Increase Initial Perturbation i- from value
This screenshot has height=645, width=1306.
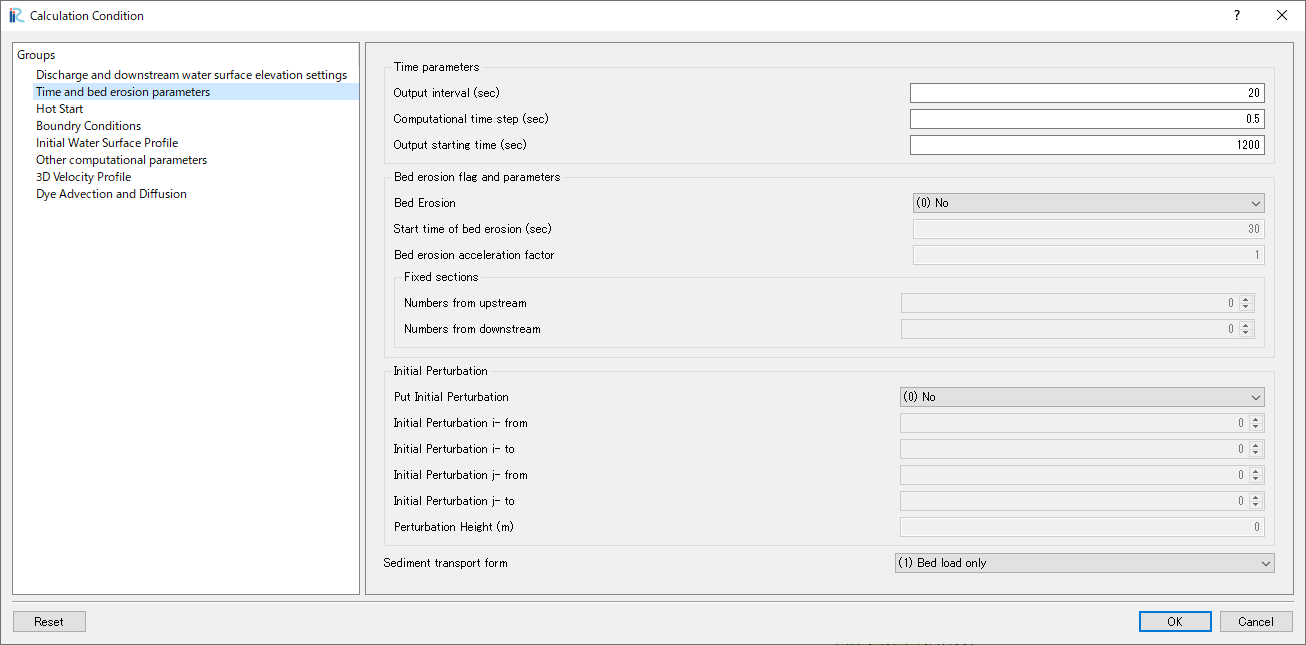(x=1256, y=418)
